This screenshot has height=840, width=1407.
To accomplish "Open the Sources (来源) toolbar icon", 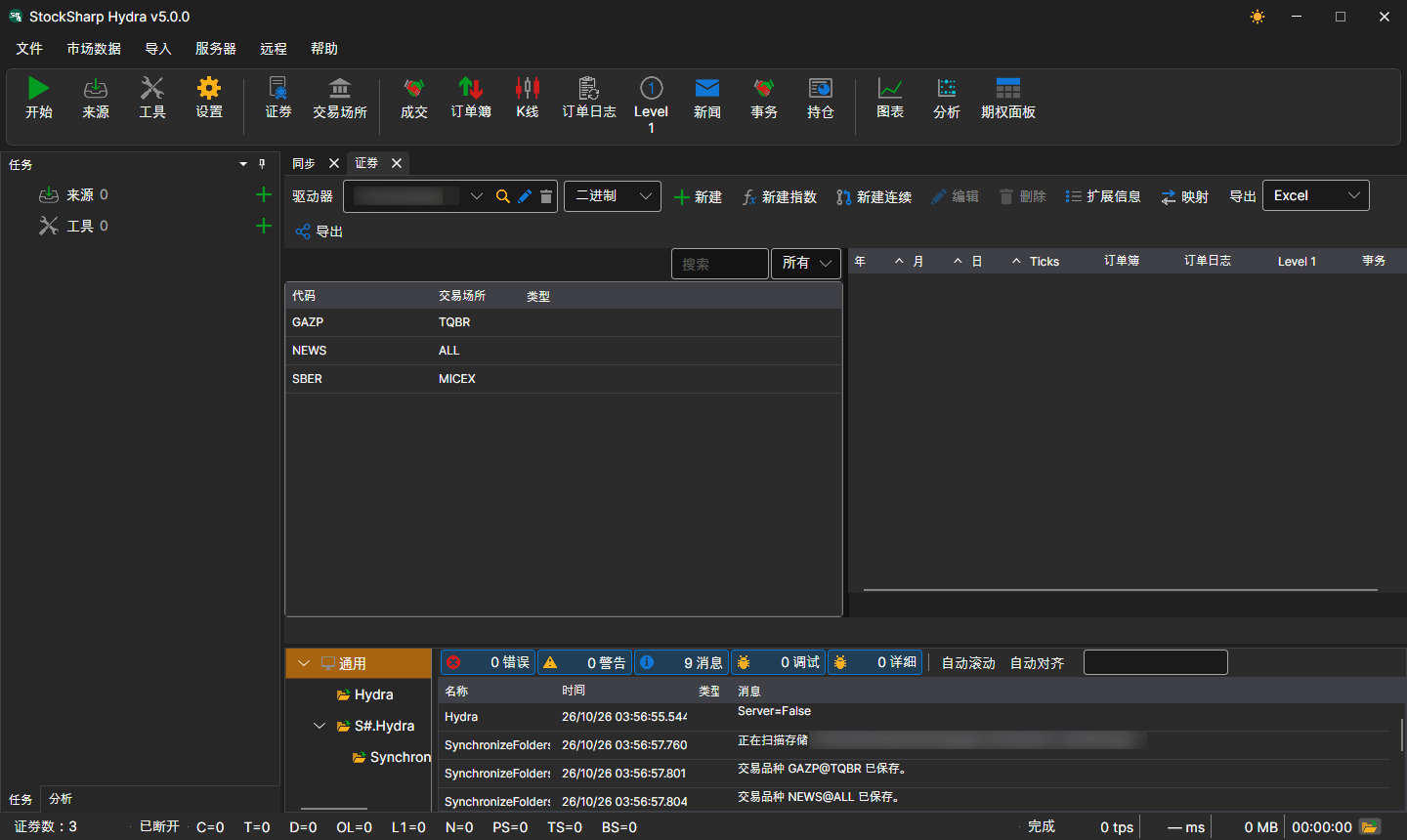I will (x=95, y=88).
